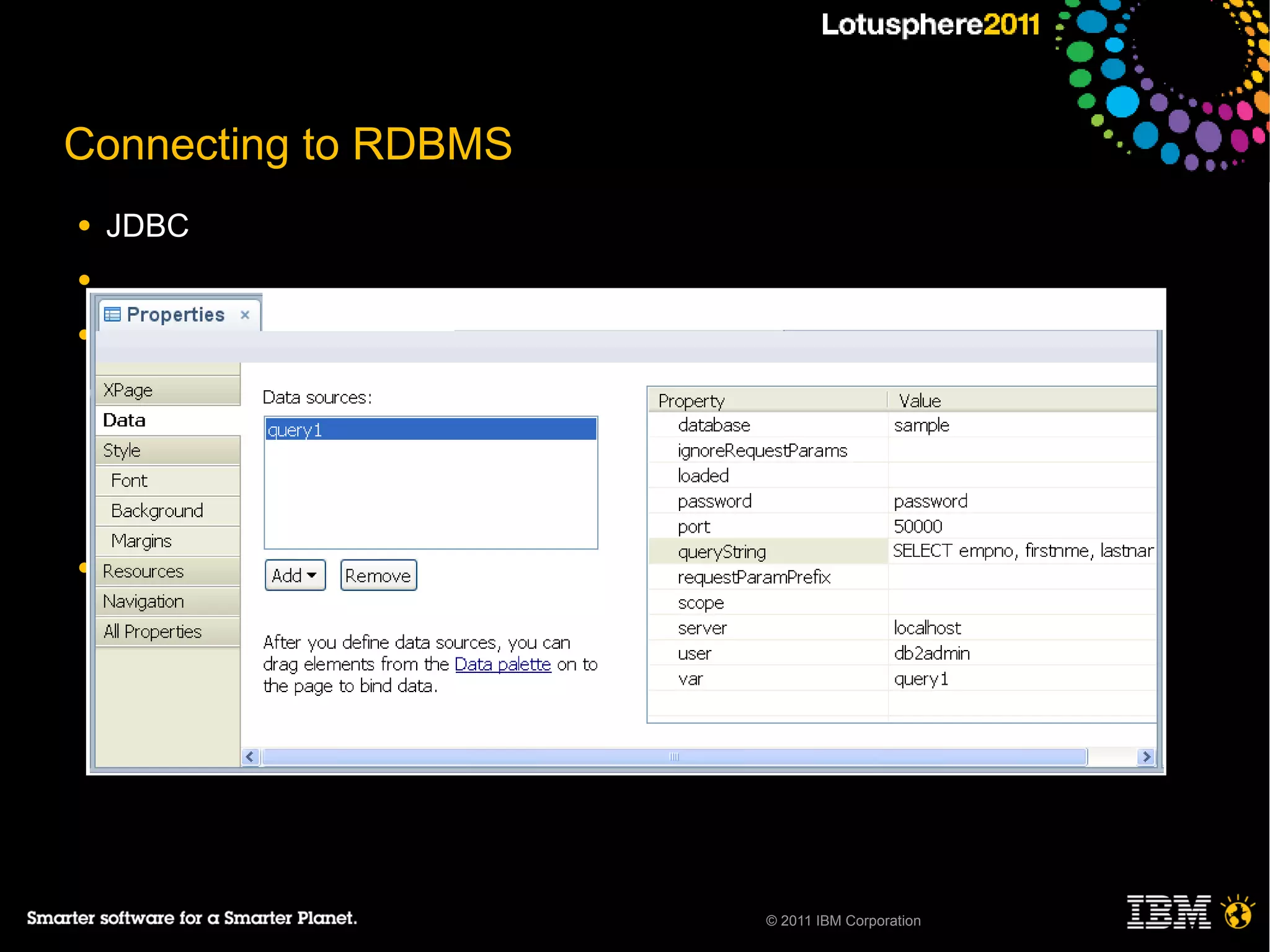Select query1 in Data sources list
1270x952 pixels.
click(431, 429)
